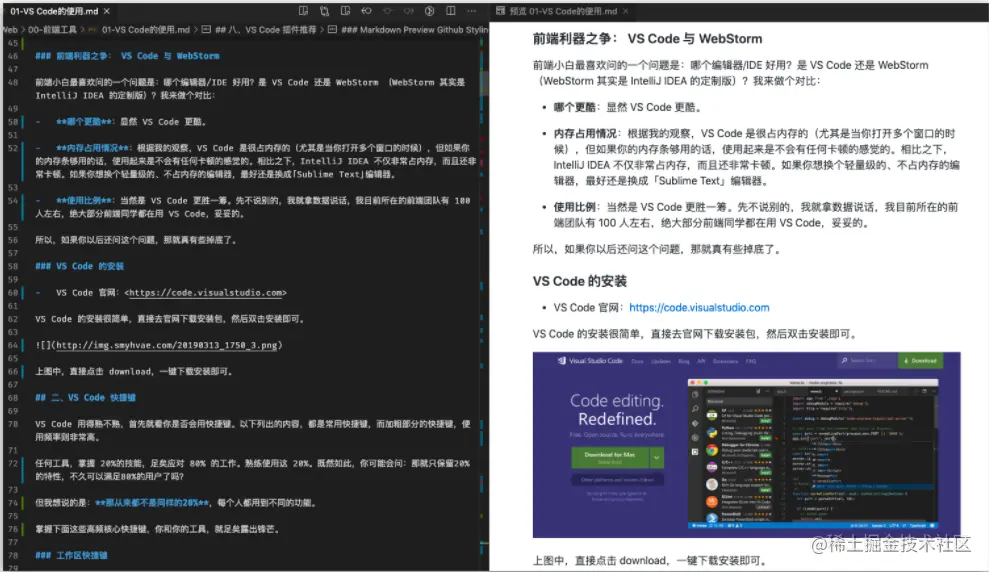The width and height of the screenshot is (989, 572).
Task: Click the '前端利器之争： VS Code 与 WebStorm' preview heading
Action: [x=647, y=39]
